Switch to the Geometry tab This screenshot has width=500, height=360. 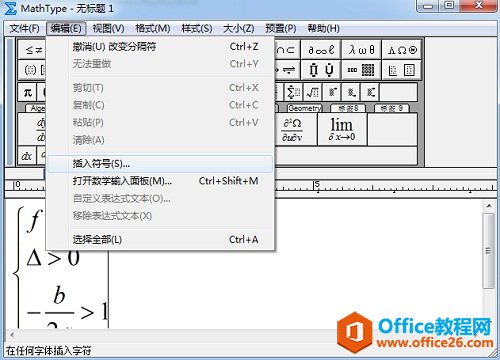coord(305,108)
